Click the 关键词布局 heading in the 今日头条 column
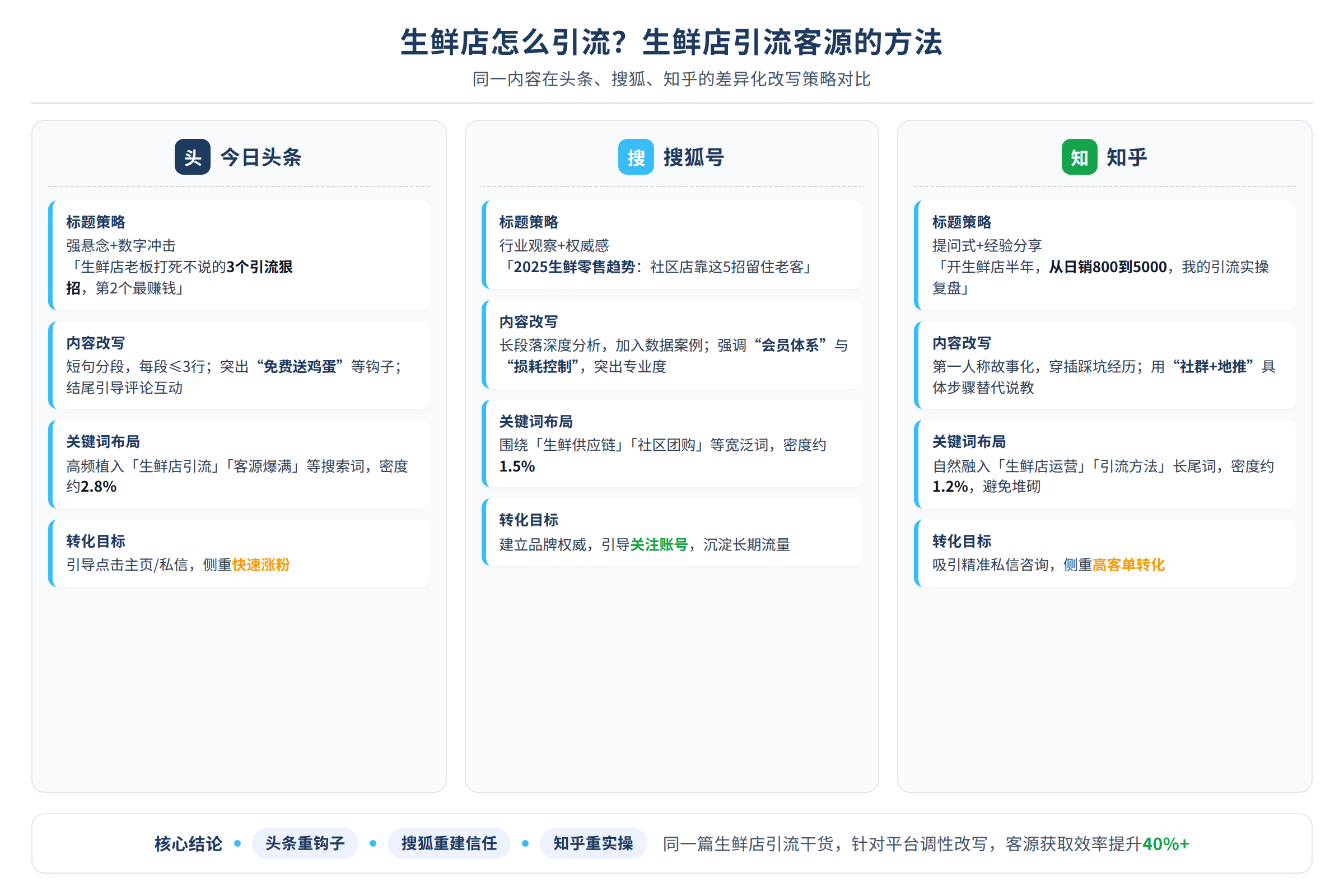 point(103,442)
